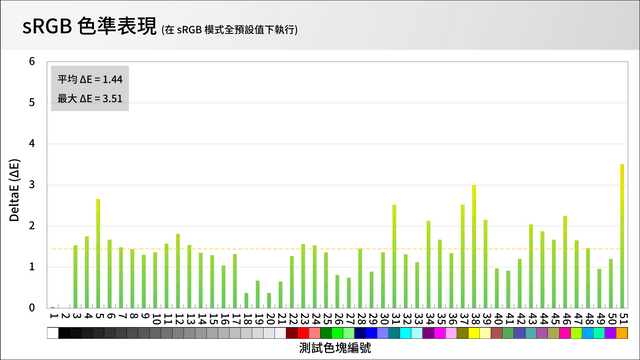
Task: Click the bar for patch 38
Action: tap(474, 247)
